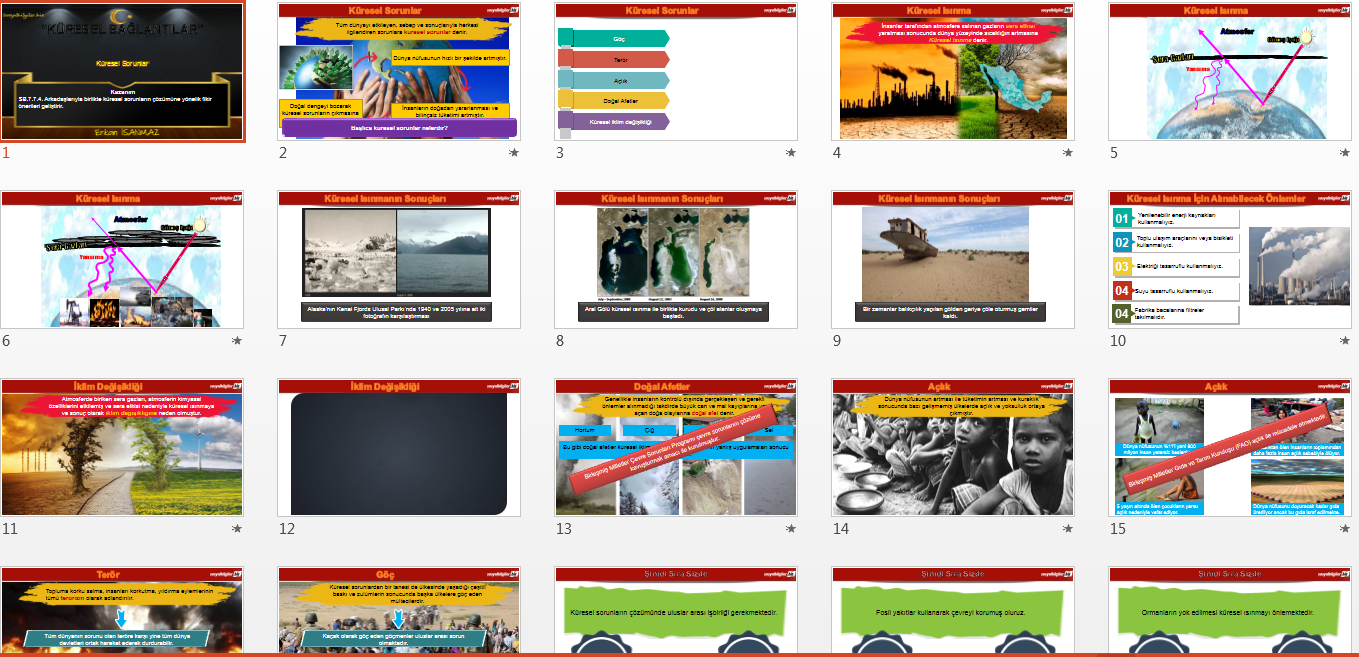Select the black-and-white Açlık slide 14
The width and height of the screenshot is (1359, 657).
[952, 448]
